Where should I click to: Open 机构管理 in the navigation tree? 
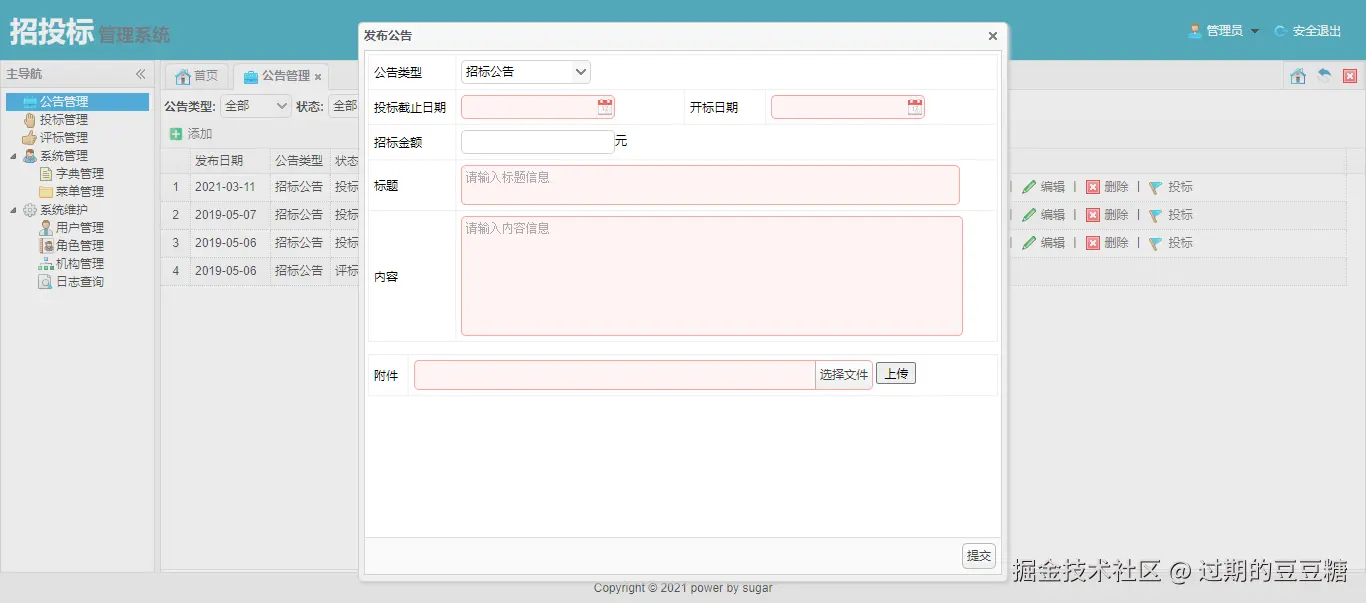click(x=80, y=264)
